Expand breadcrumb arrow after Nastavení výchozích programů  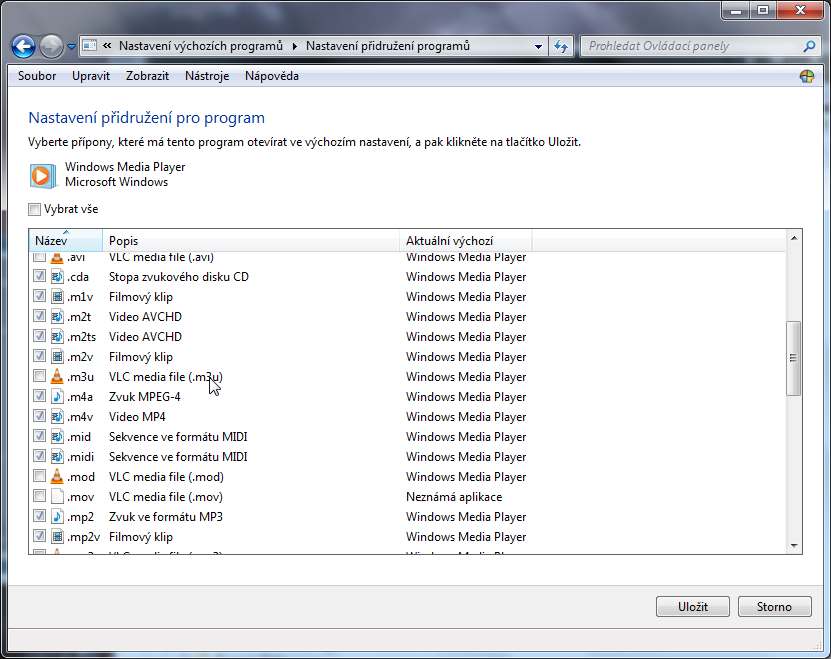tap(295, 47)
